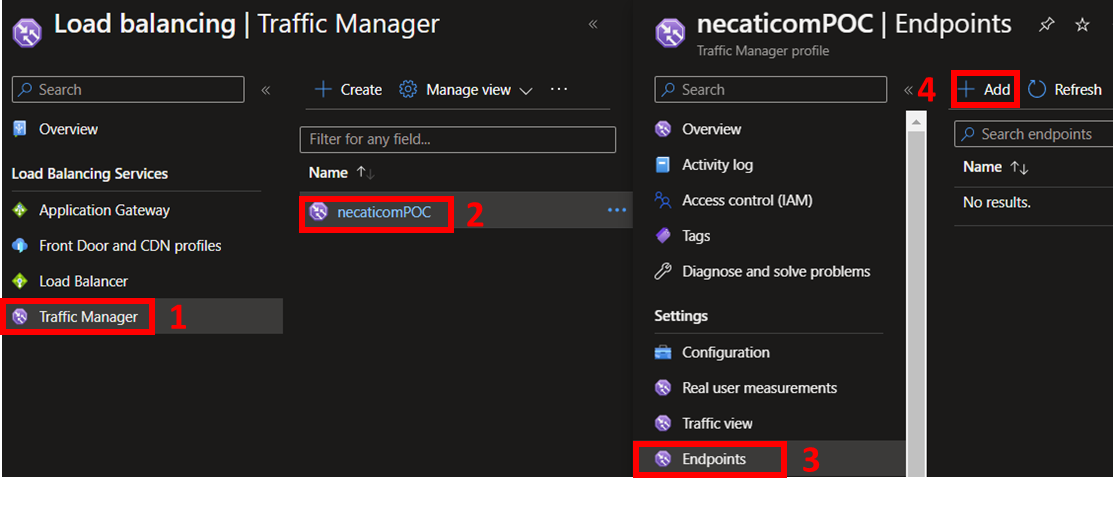Click the No results. text in endpoints list
Image resolution: width=1113 pixels, height=505 pixels.
(x=997, y=202)
